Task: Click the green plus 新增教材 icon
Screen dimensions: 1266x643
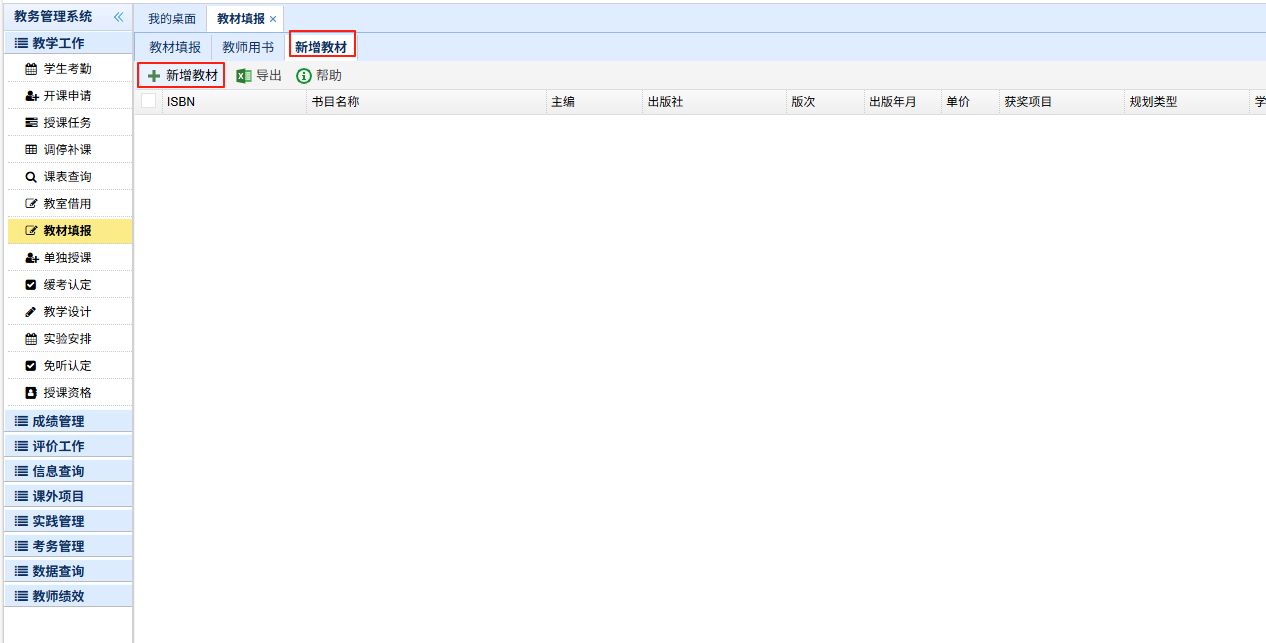Action: (x=154, y=76)
